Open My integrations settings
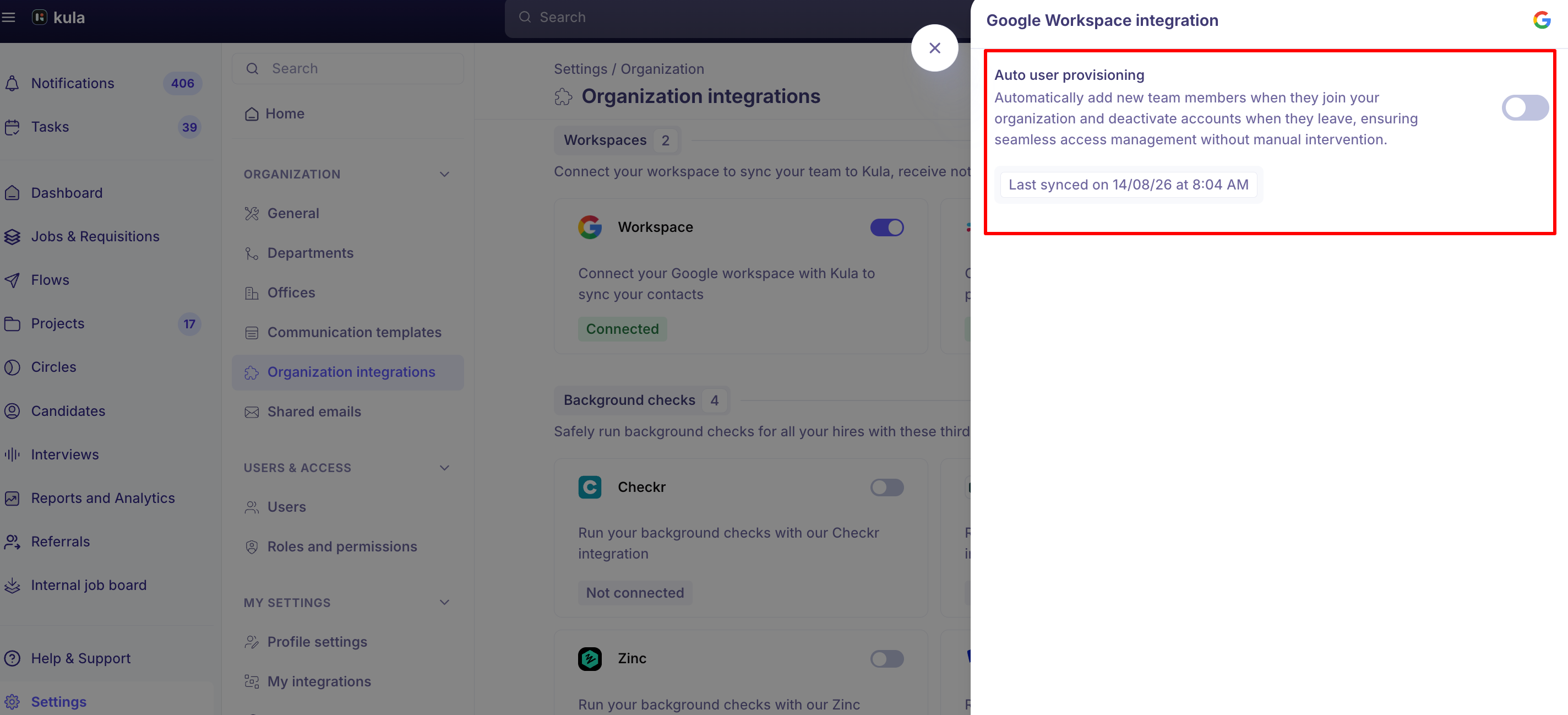 [347, 682]
